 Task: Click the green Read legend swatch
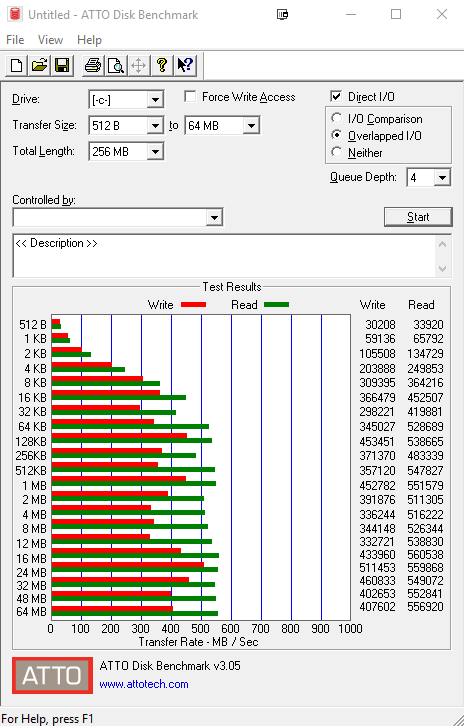tap(276, 305)
